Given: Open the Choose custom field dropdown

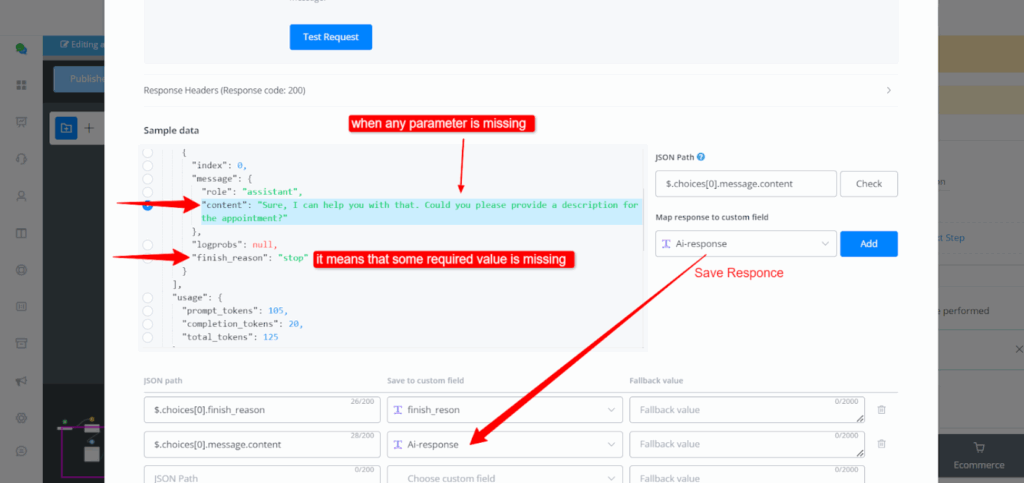Looking at the screenshot, I should 501,477.
